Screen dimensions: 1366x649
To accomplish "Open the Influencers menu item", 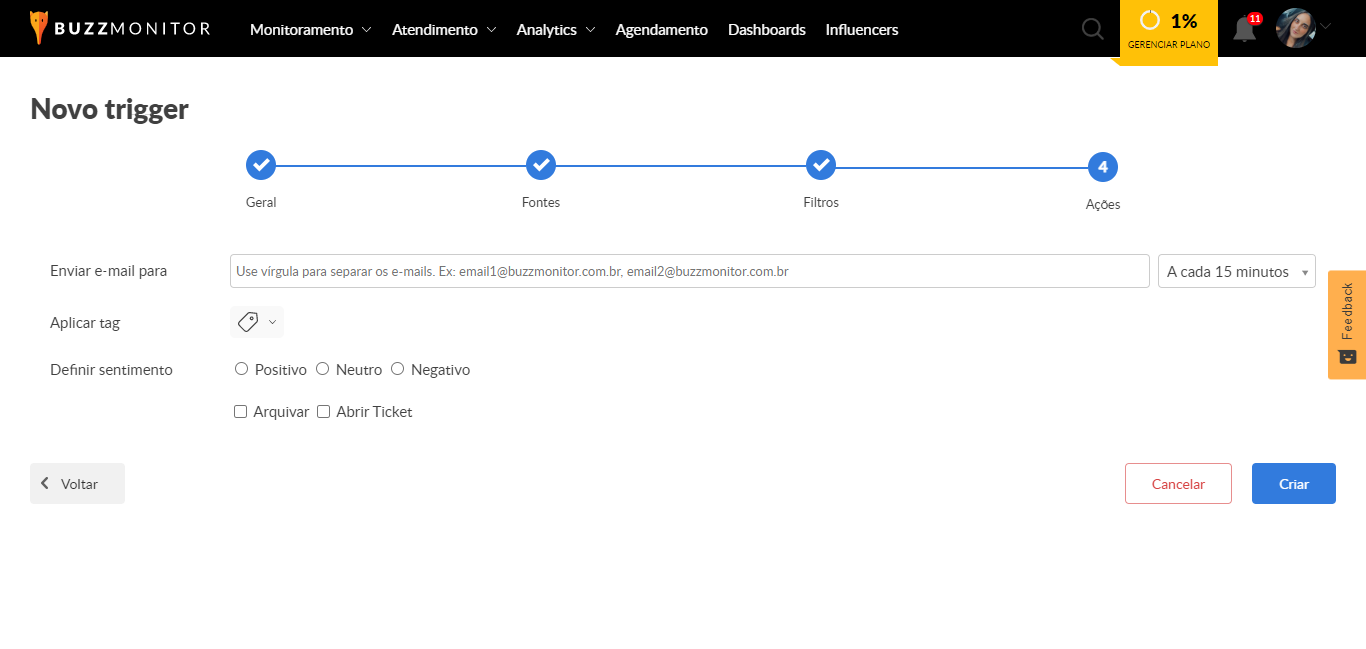I will pyautogui.click(x=861, y=30).
